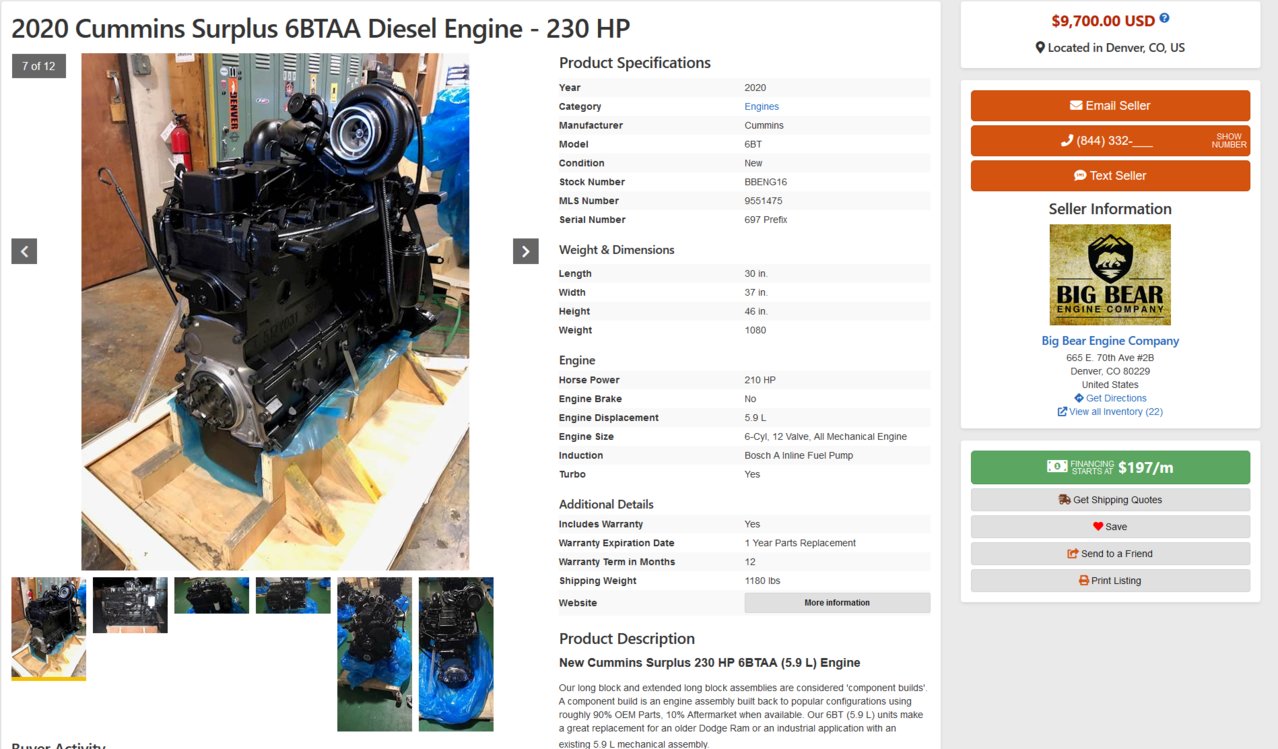Click the Additional Details heading
This screenshot has height=749, width=1278.
[x=606, y=504]
